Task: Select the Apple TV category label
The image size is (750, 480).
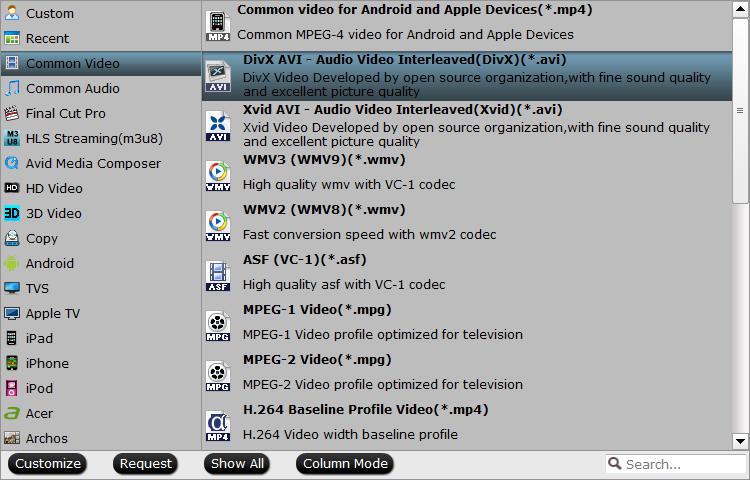Action: click(x=53, y=314)
